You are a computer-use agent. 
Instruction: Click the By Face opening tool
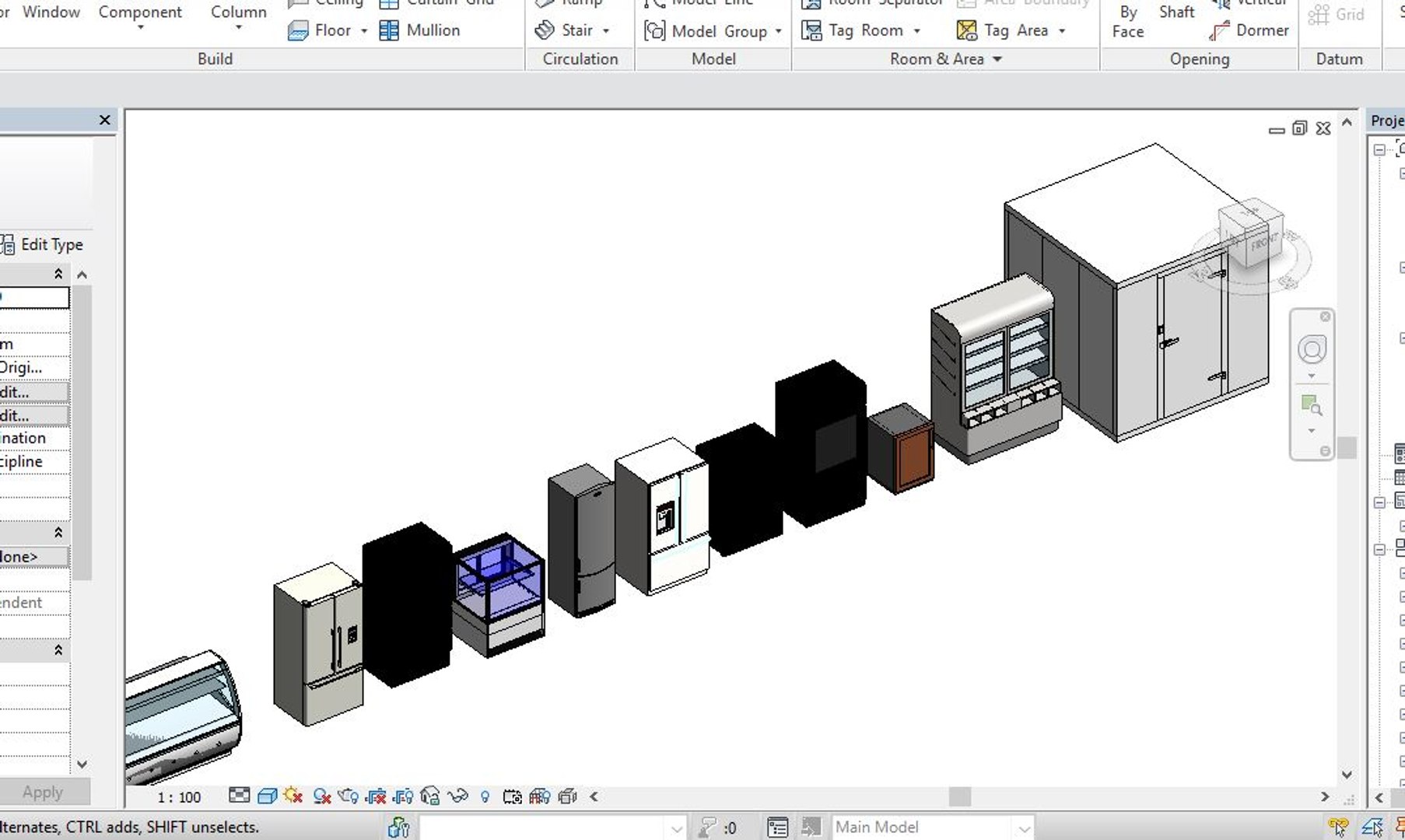(x=1128, y=22)
